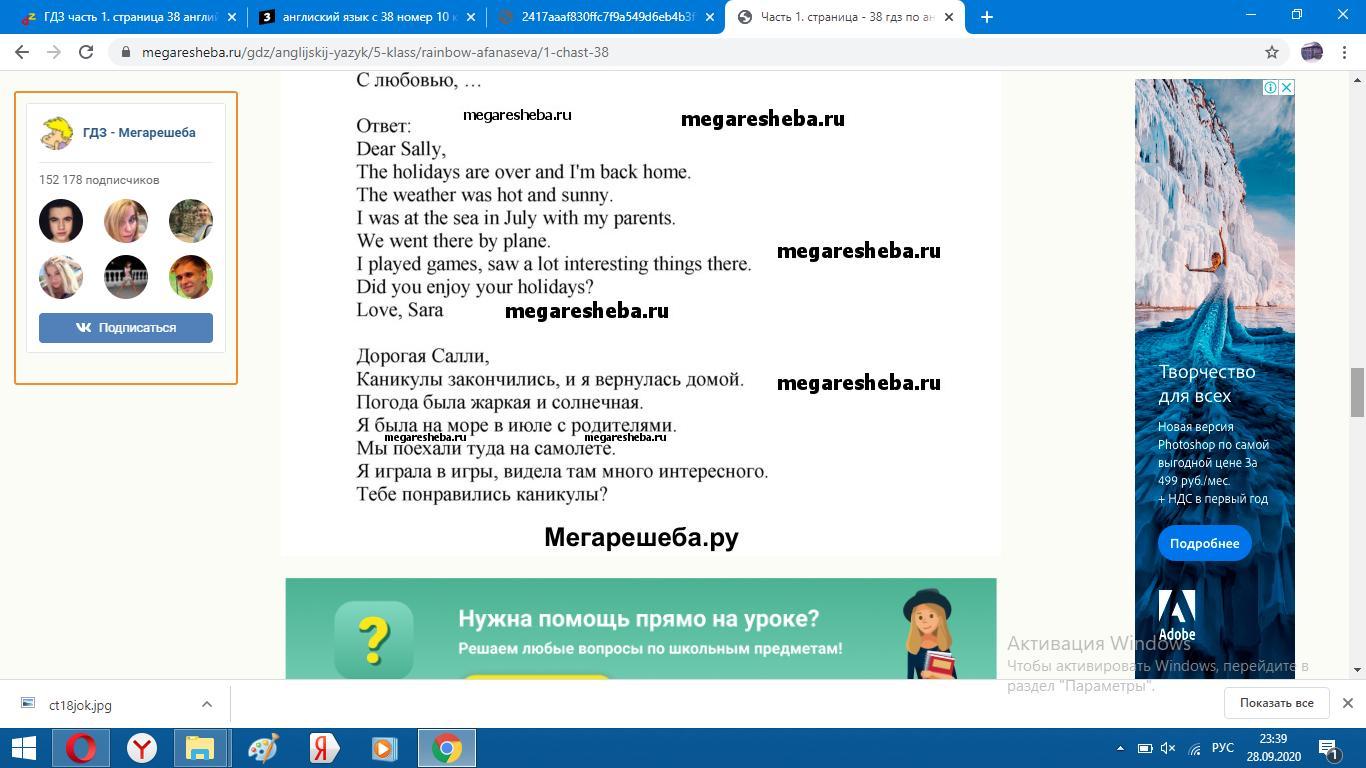Close the 'английский язык с 38 номер 10' tab
This screenshot has height=768, width=1366.
[x=471, y=17]
